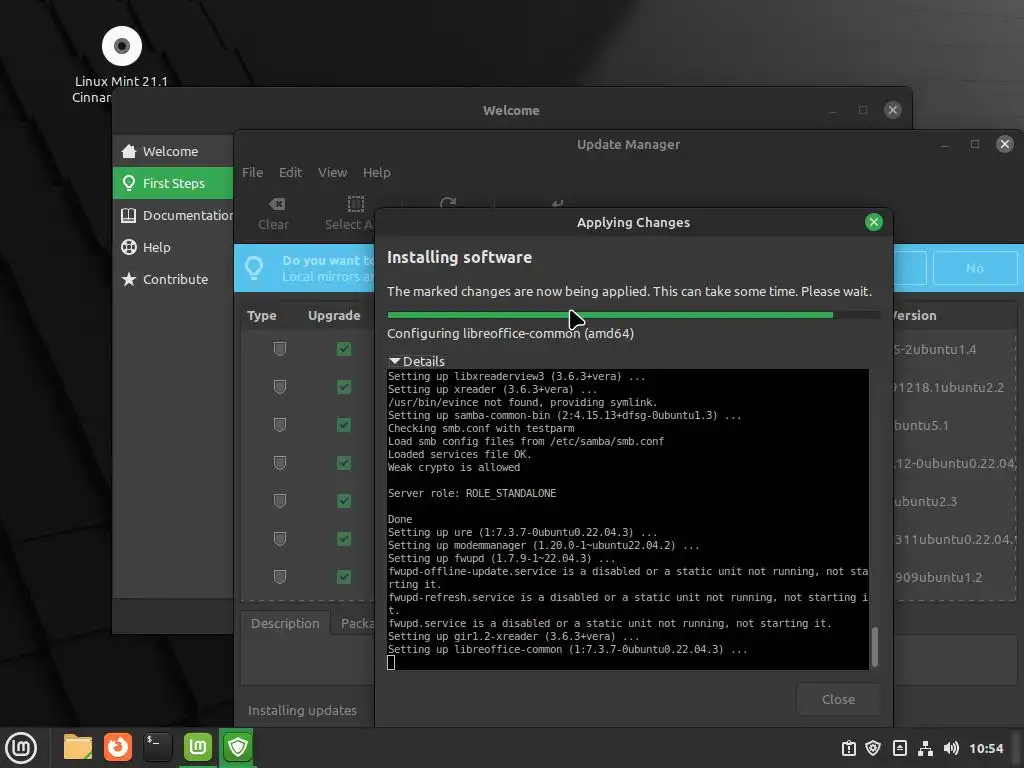The height and width of the screenshot is (768, 1024).
Task: Click the 'Configuring libreoffice-common (amd64)' status text
Action: click(510, 334)
